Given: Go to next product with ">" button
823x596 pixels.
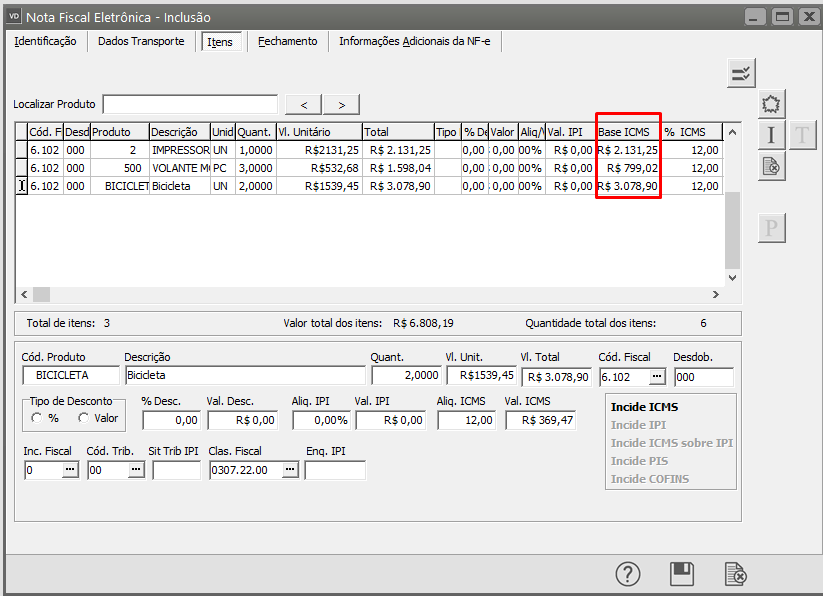Looking at the screenshot, I should click(341, 104).
